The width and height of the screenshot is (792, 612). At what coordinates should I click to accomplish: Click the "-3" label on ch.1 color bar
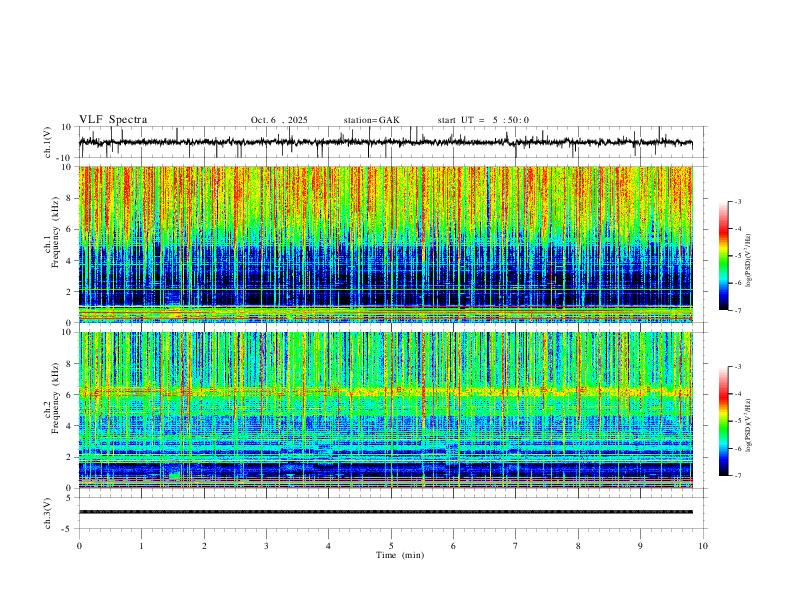point(737,201)
